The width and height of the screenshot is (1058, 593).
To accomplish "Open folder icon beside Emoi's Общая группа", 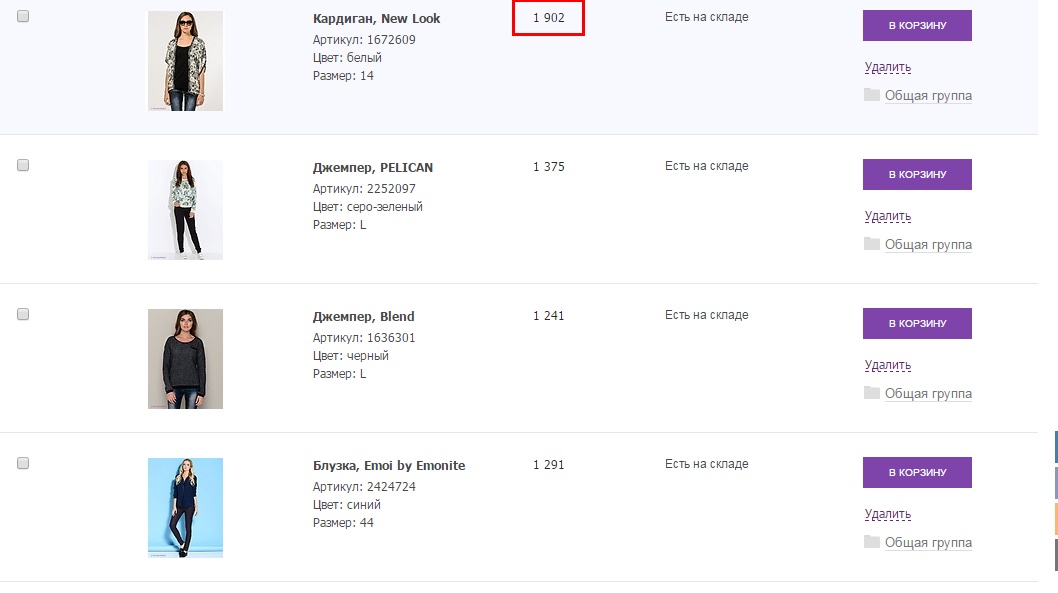I will click(x=871, y=542).
